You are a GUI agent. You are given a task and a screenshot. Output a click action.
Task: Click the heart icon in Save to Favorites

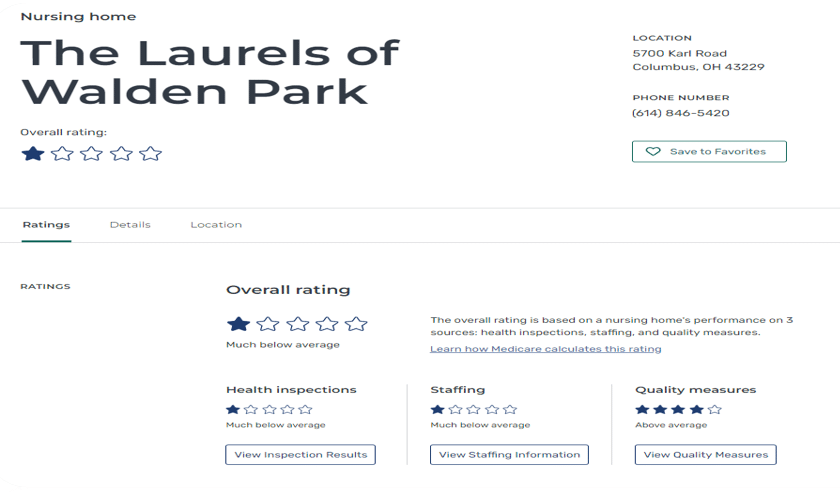[x=652, y=152]
